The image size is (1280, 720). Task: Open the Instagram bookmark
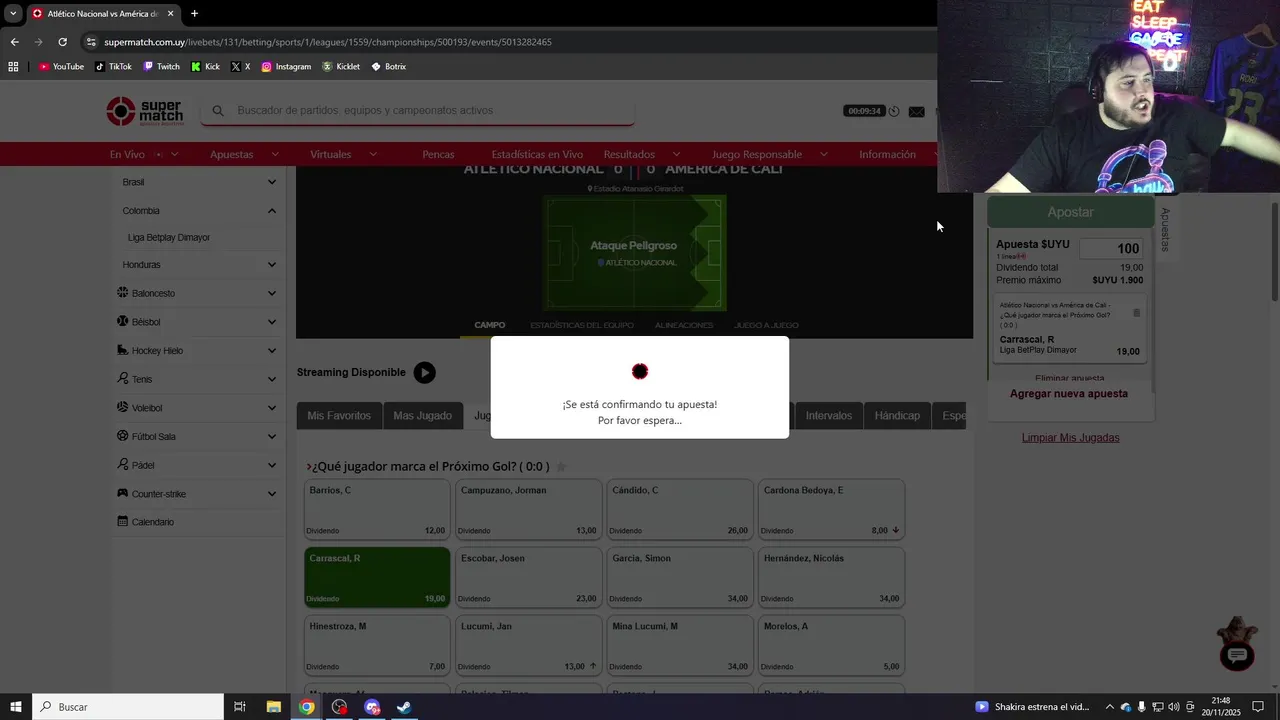(x=286, y=67)
